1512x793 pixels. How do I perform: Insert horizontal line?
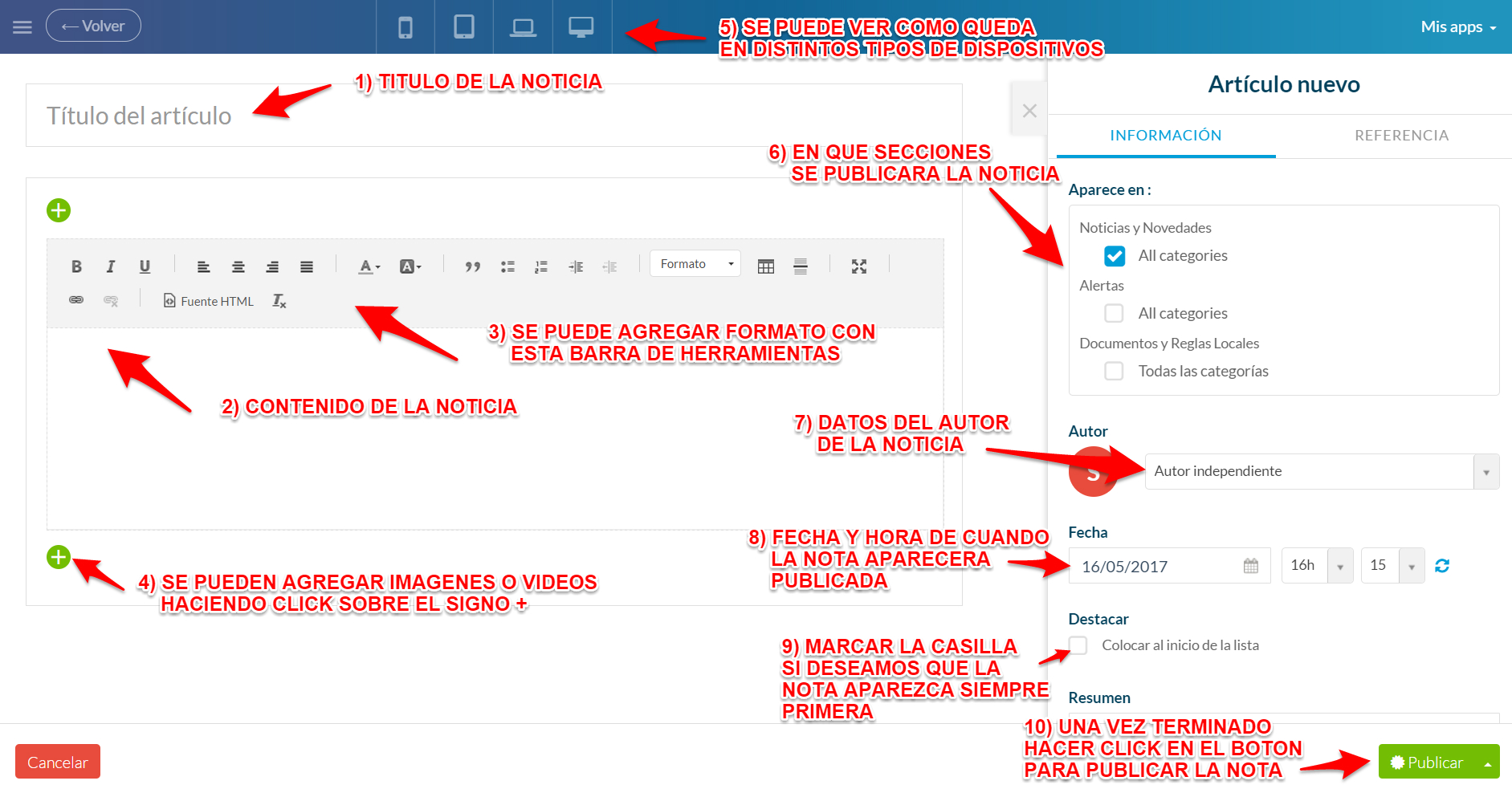(x=801, y=266)
